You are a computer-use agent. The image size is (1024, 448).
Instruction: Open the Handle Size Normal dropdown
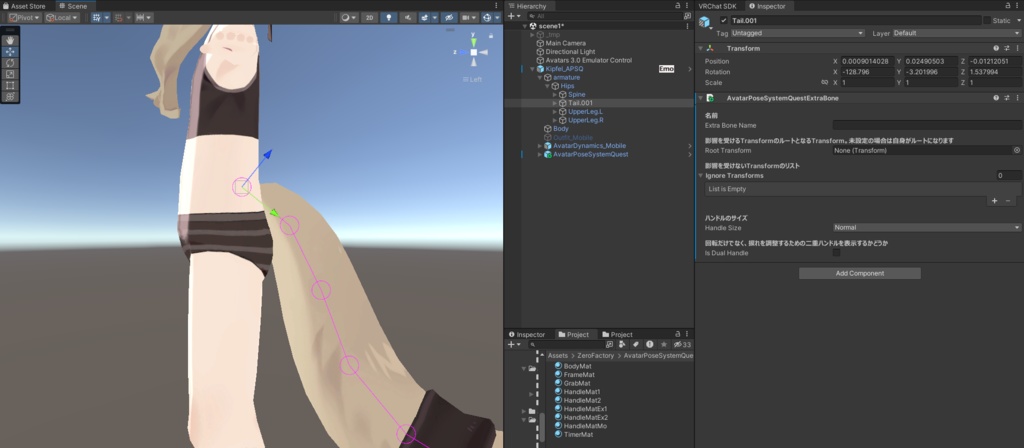(927, 227)
